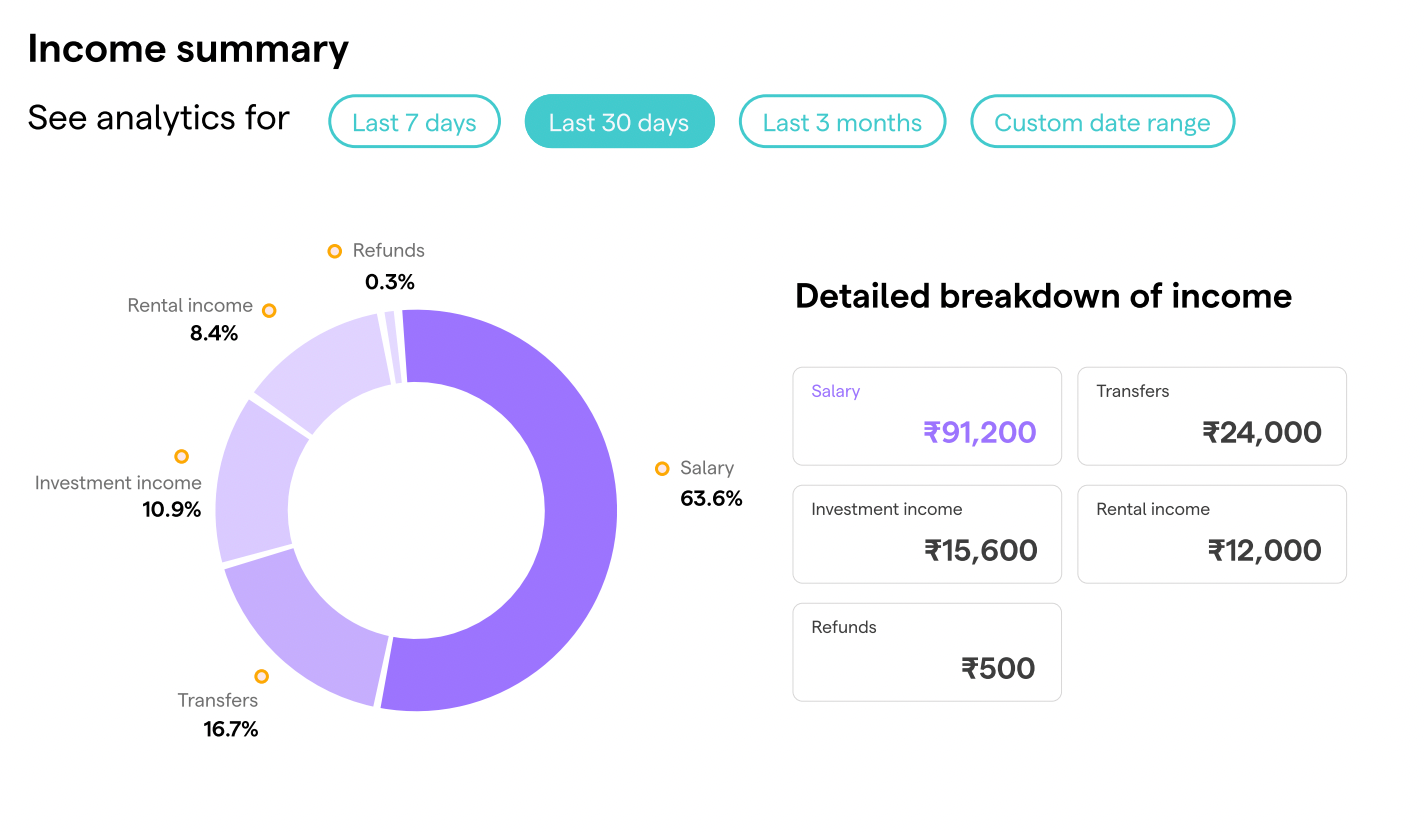Click the orange marker above Investment income
Screen dimensions: 1424x832
tap(181, 456)
